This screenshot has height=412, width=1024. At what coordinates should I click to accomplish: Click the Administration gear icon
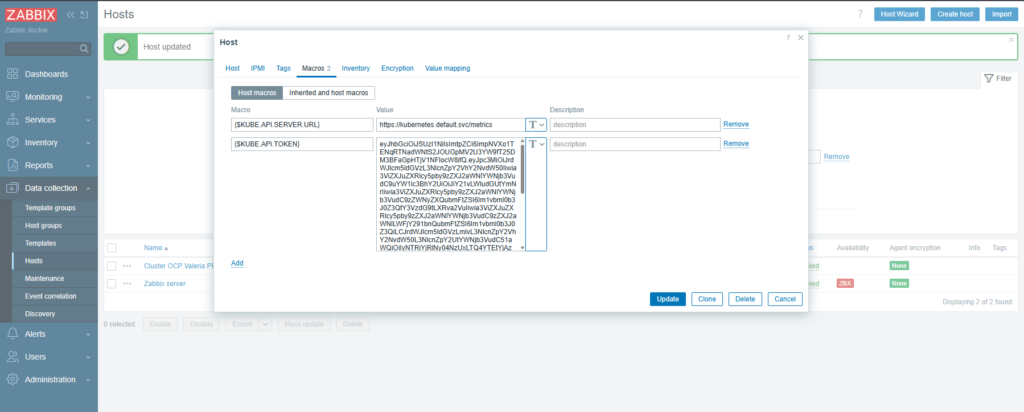[x=12, y=379]
